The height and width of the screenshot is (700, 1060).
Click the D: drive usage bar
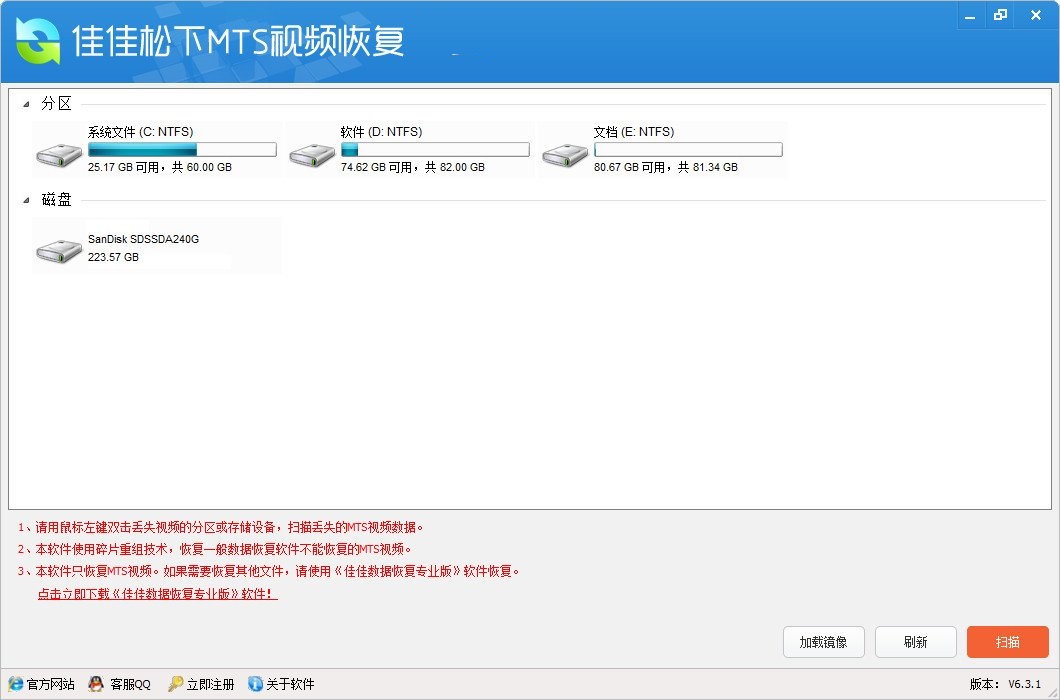click(x=435, y=149)
